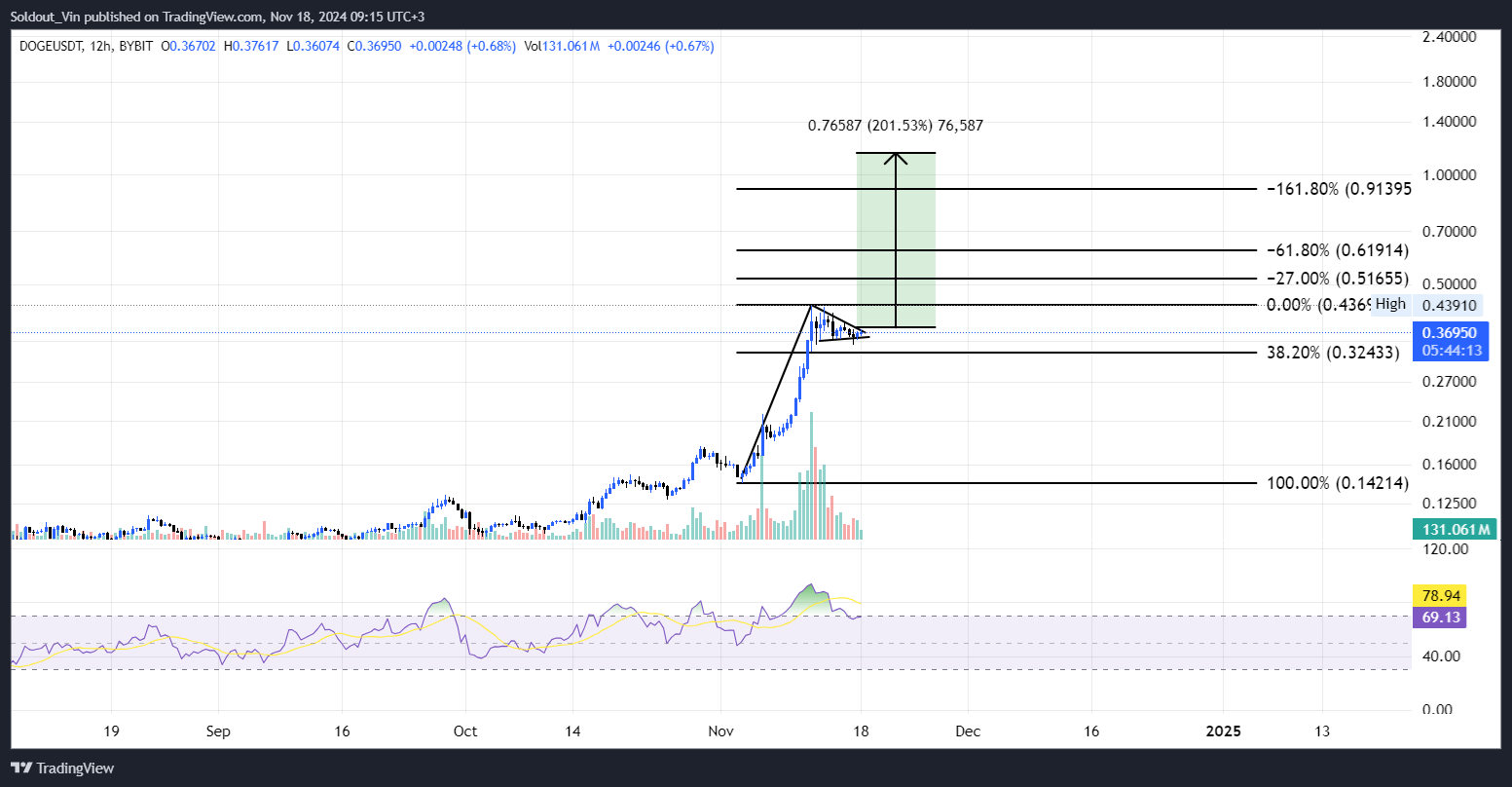The image size is (1512, 787).
Task: Click the 18 date label on the time axis
Action: coord(862,731)
